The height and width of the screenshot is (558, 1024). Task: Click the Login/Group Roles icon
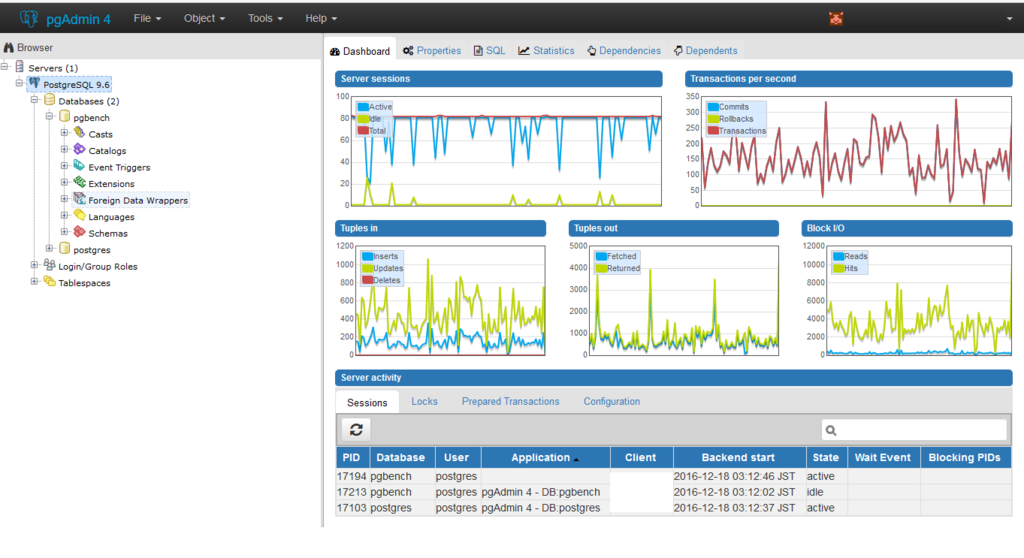tap(50, 265)
